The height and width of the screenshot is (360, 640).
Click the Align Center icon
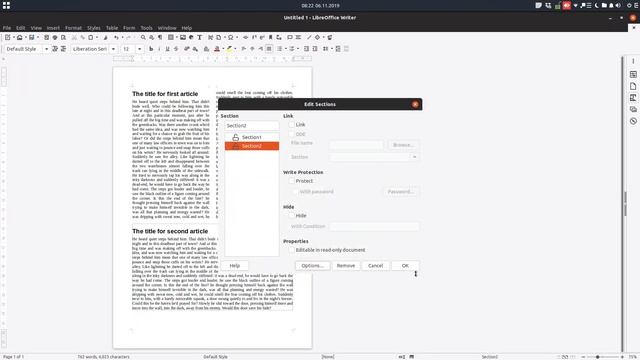click(x=252, y=49)
